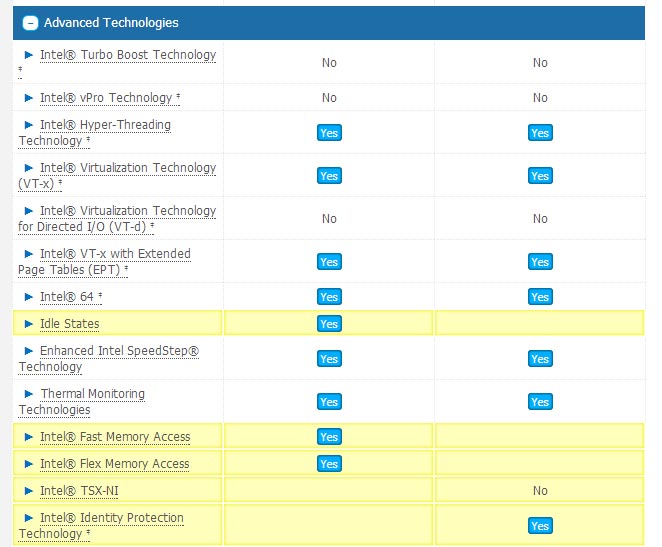Click second column Yes badge for Intel 64
662x547 pixels.
[540, 297]
